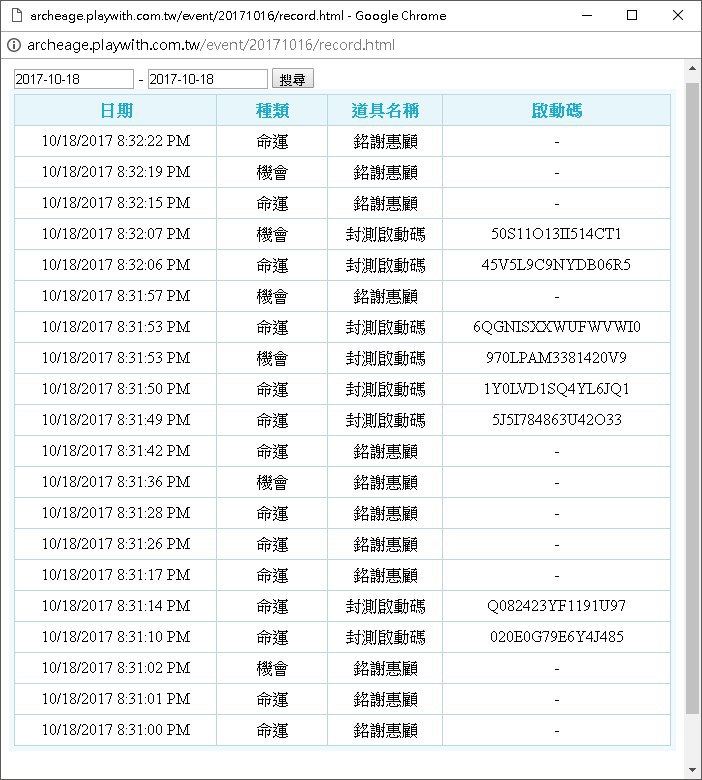This screenshot has width=702, height=780.
Task: Close the record.html popup window
Action: click(678, 16)
